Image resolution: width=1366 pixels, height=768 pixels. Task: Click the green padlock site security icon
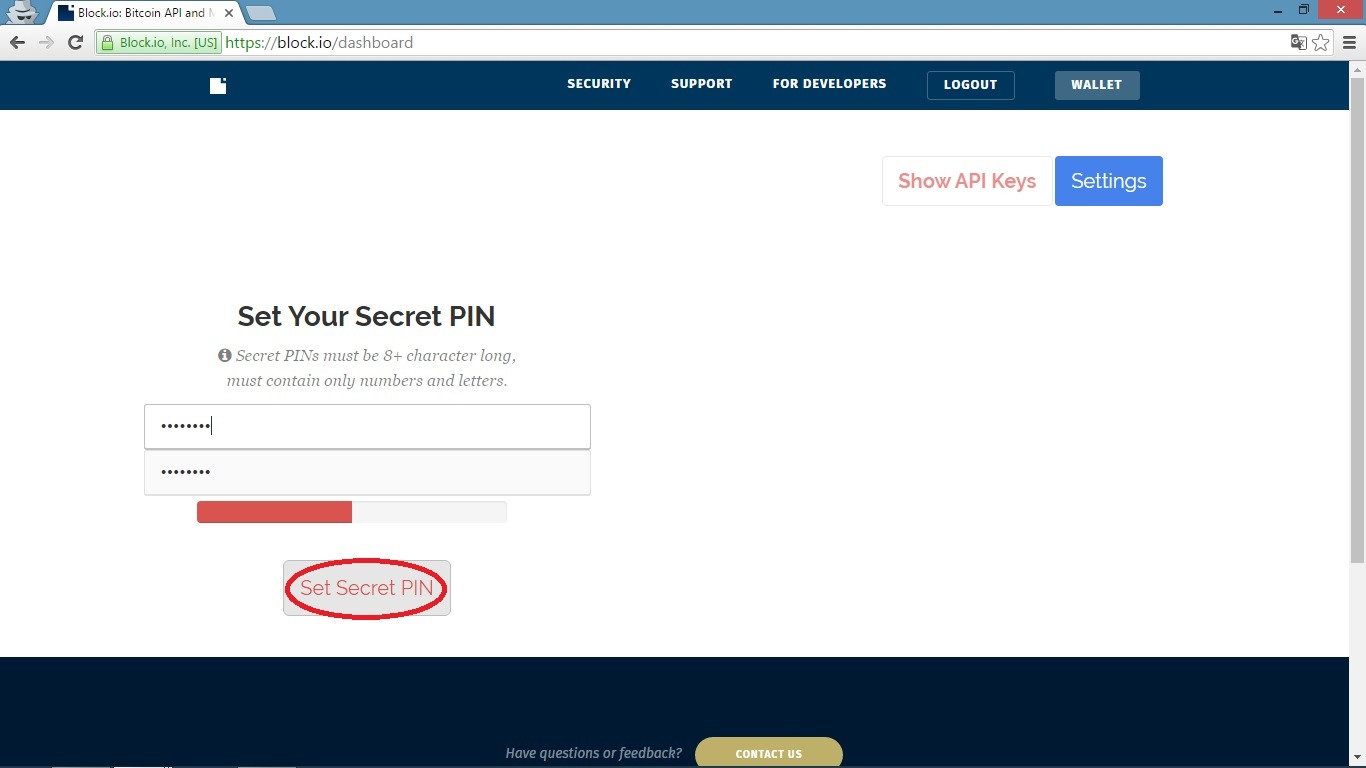tap(107, 42)
